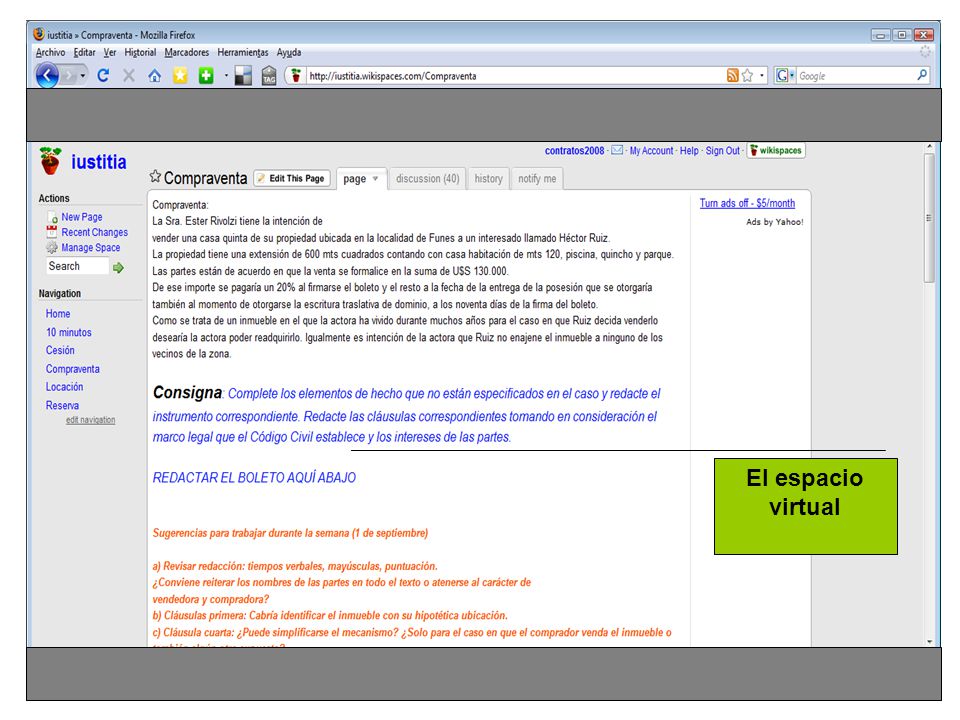This screenshot has width=960, height=720.
Task: Click the scrollbar up arrow
Action: [929, 148]
